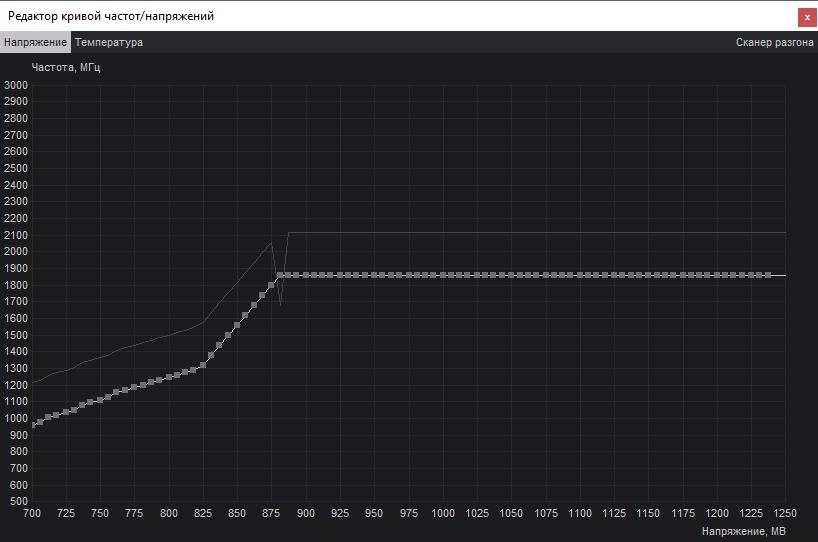Screen dimensions: 818x542
Task: Select the last curve point on the right
Action: (768, 275)
